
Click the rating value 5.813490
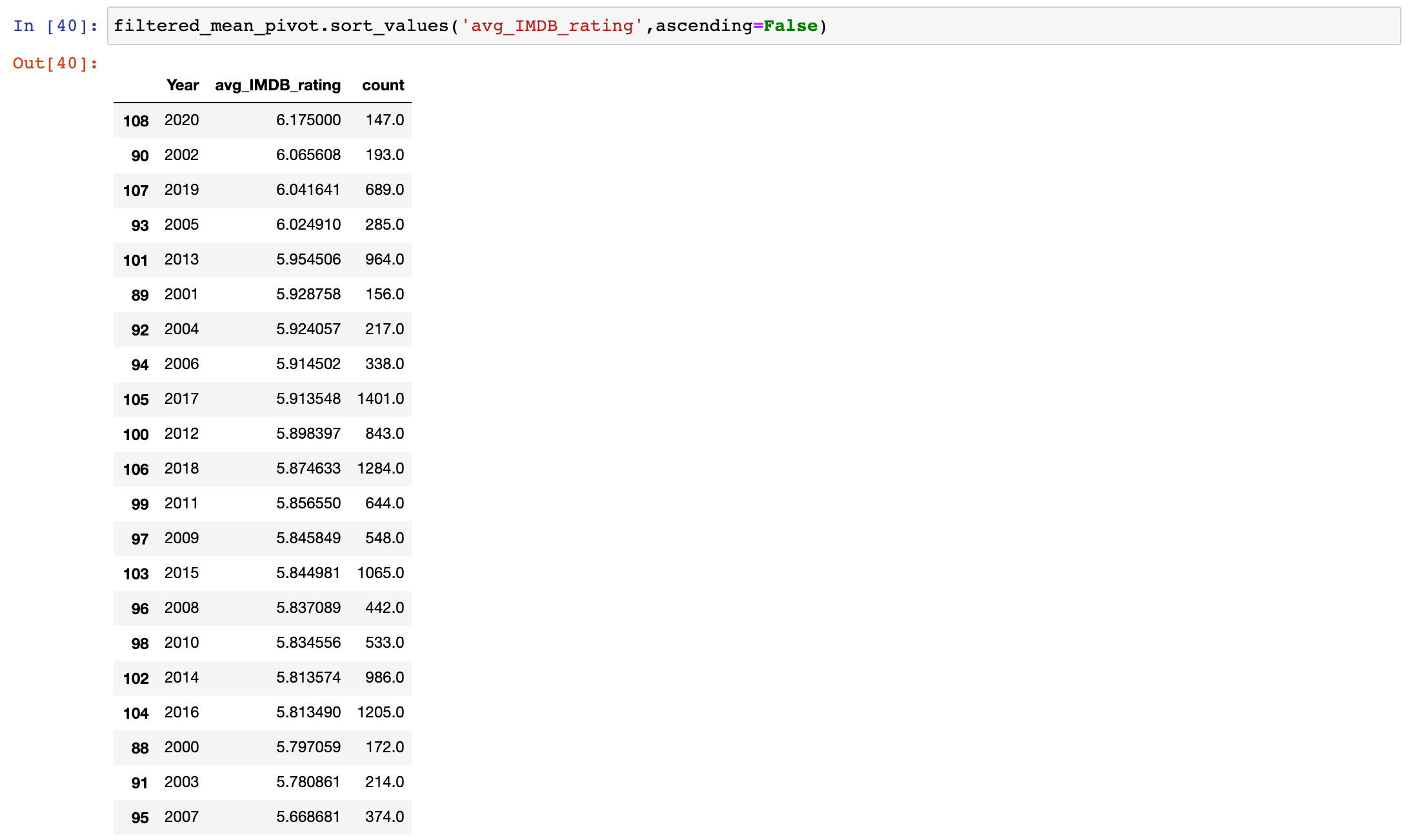point(308,712)
